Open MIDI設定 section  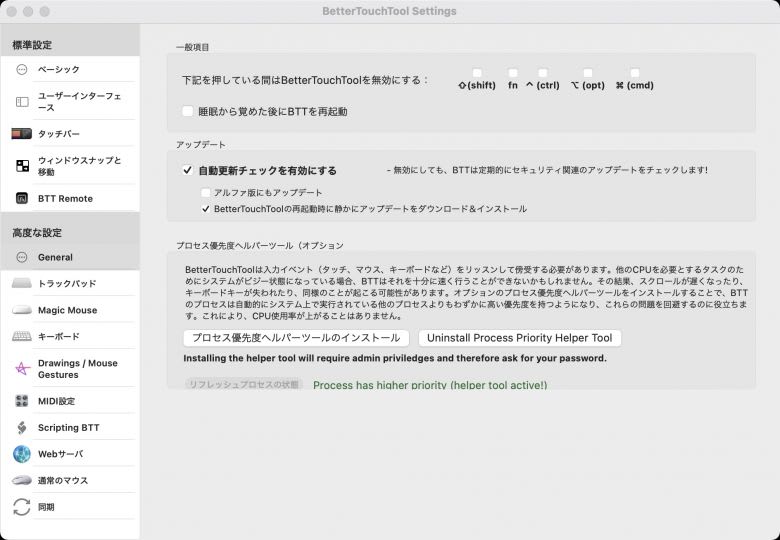(x=71, y=401)
